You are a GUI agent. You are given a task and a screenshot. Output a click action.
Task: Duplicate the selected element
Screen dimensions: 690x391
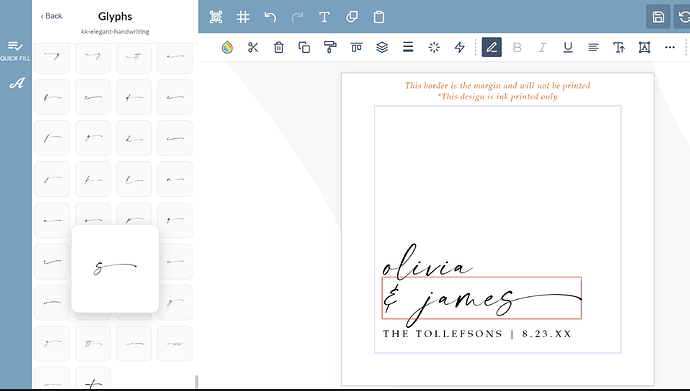(304, 47)
